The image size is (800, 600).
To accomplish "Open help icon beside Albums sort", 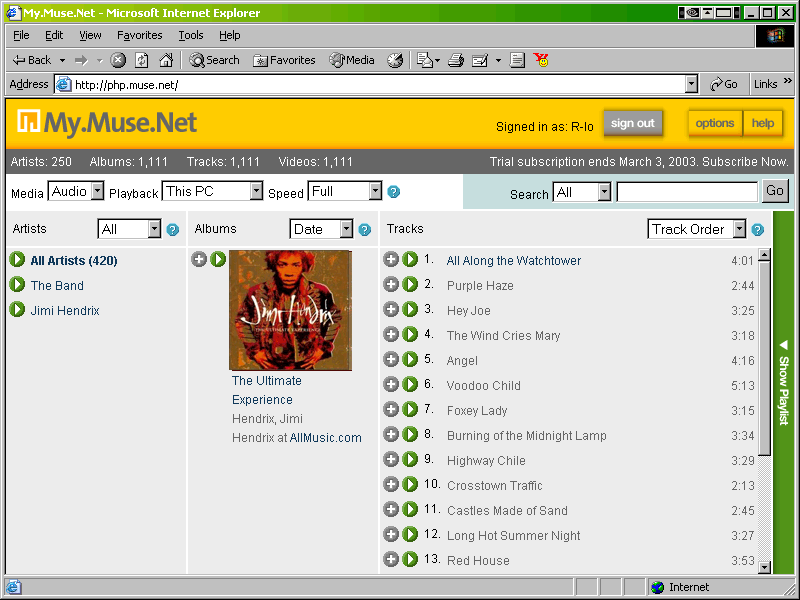I will [365, 230].
